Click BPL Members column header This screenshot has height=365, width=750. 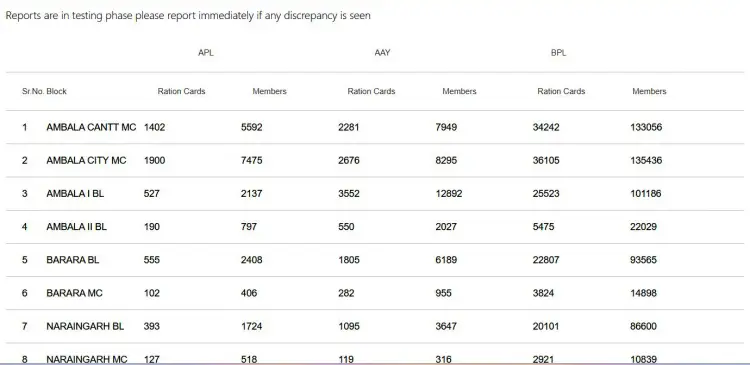coord(649,91)
